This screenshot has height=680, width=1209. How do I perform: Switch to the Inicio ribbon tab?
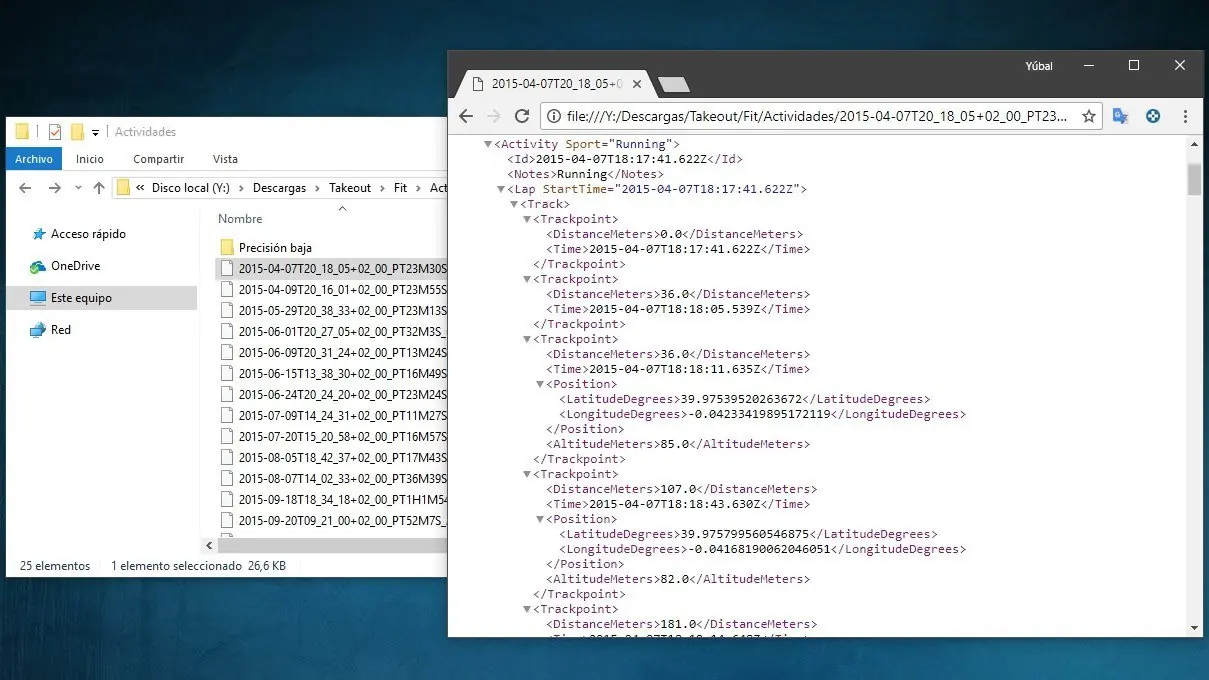click(90, 159)
